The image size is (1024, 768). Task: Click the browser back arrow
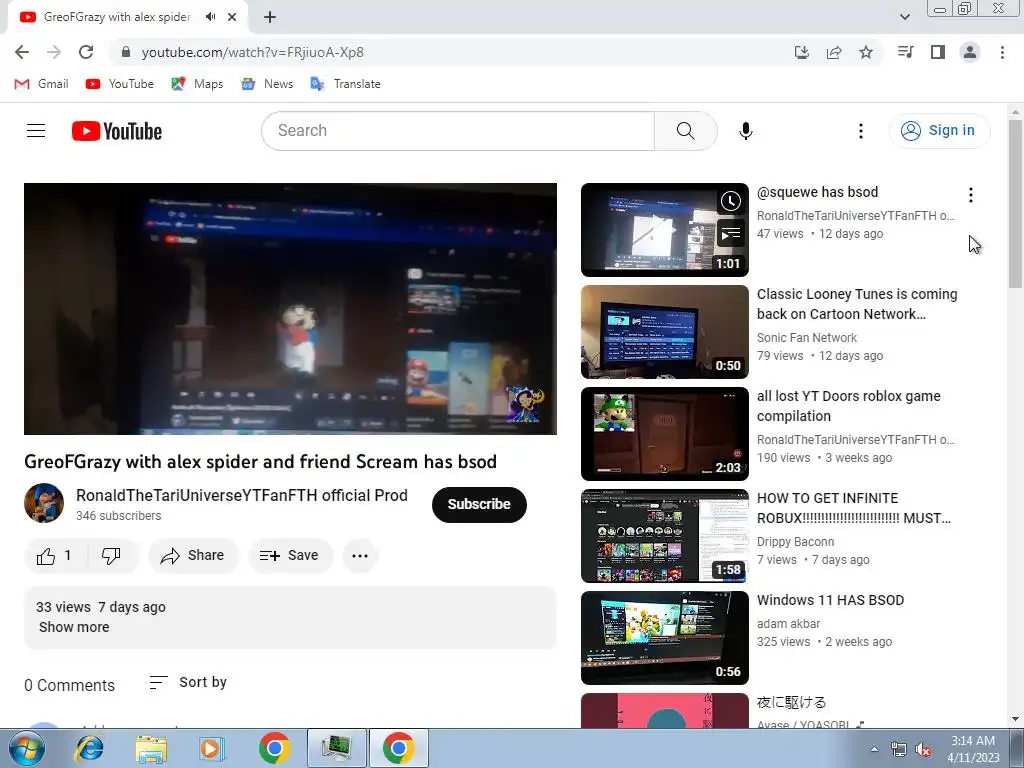(x=22, y=52)
